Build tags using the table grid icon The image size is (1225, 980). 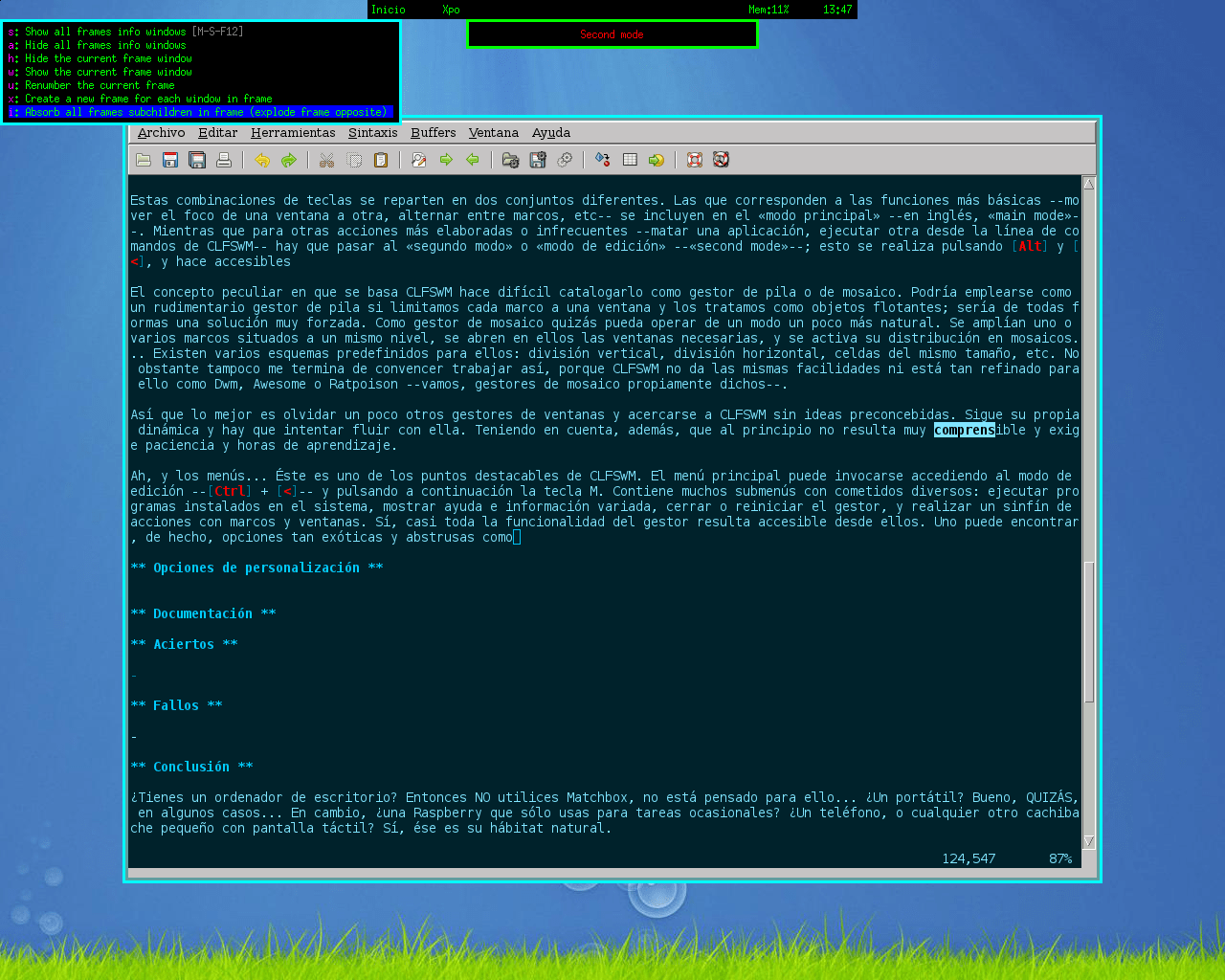coord(630,160)
